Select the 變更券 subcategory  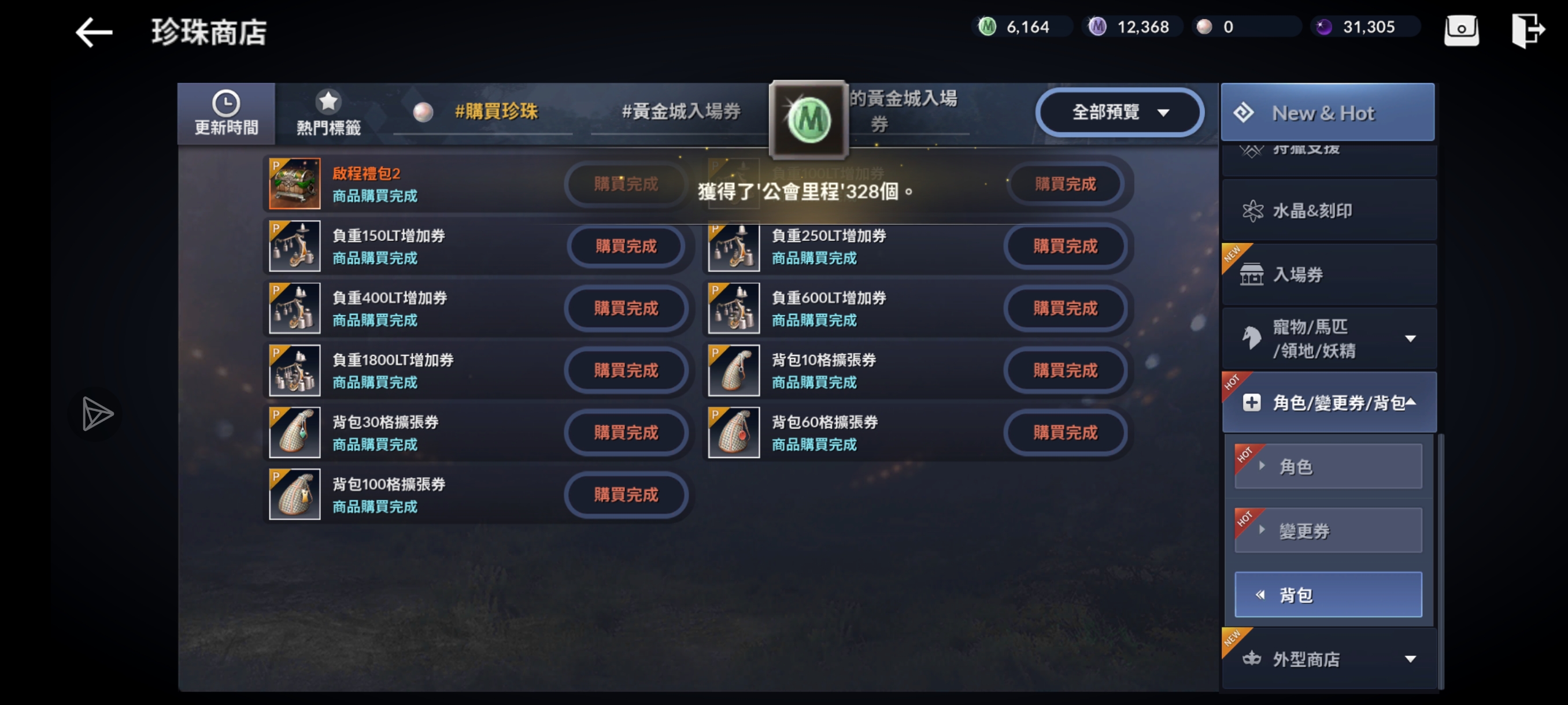click(x=1327, y=530)
